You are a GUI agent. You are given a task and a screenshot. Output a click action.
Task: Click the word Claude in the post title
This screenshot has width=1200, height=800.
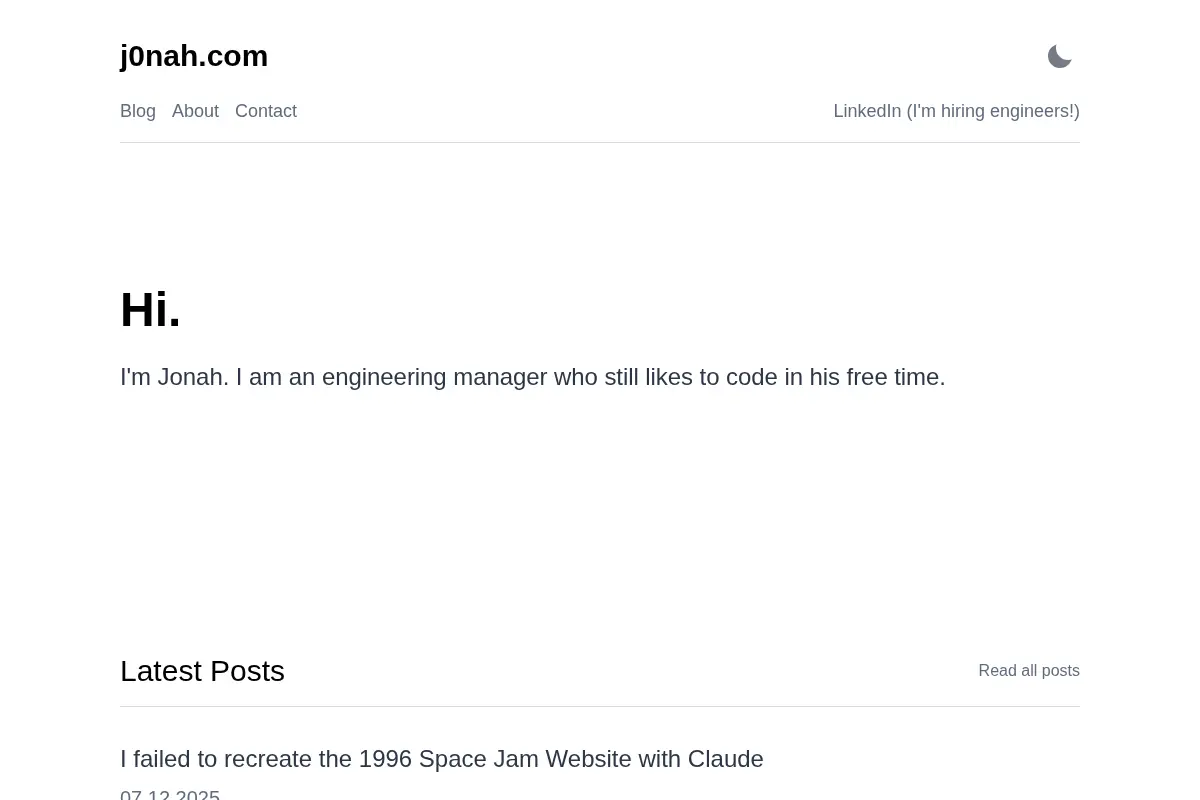click(x=725, y=759)
